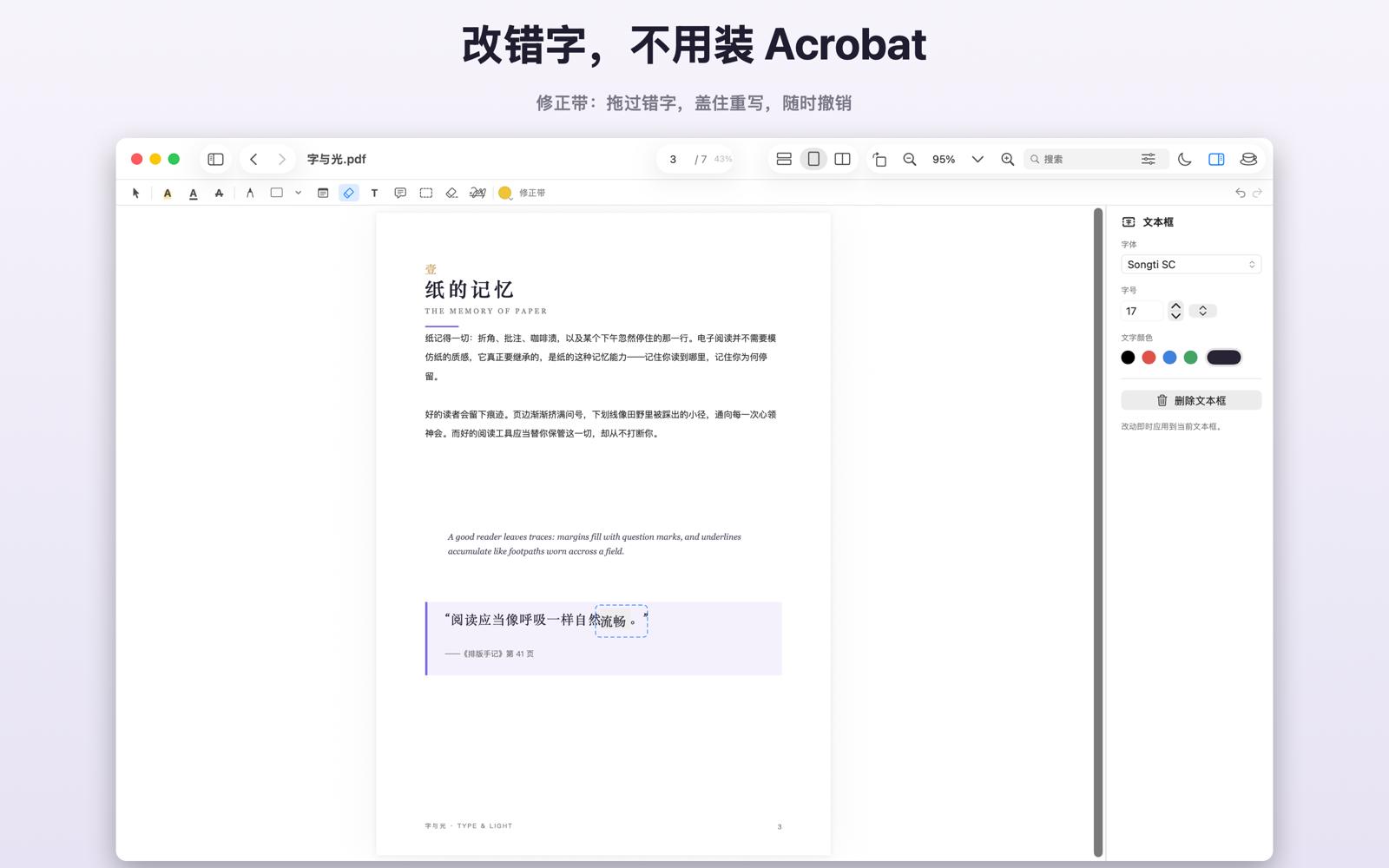Click the 删除文本框 delete button
This screenshot has height=868, width=1389.
(1191, 400)
